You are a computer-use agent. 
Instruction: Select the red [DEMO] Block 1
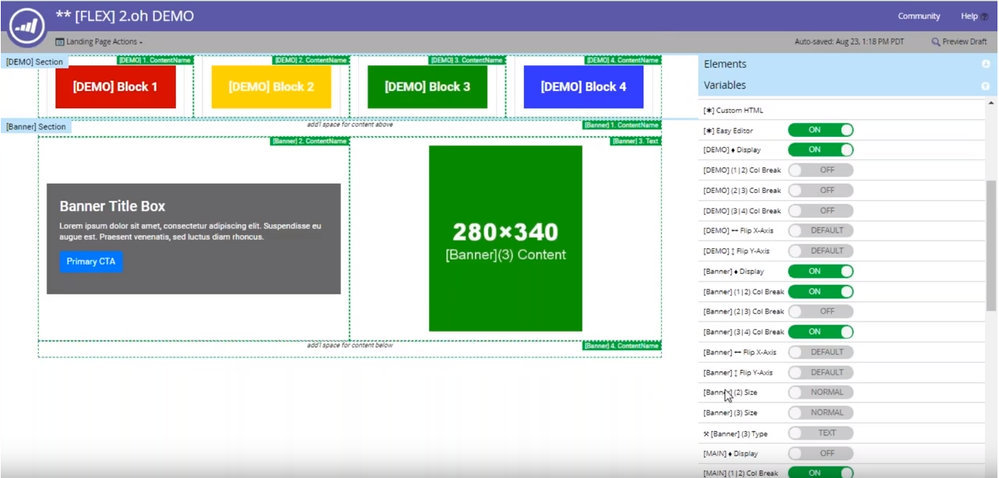[115, 87]
